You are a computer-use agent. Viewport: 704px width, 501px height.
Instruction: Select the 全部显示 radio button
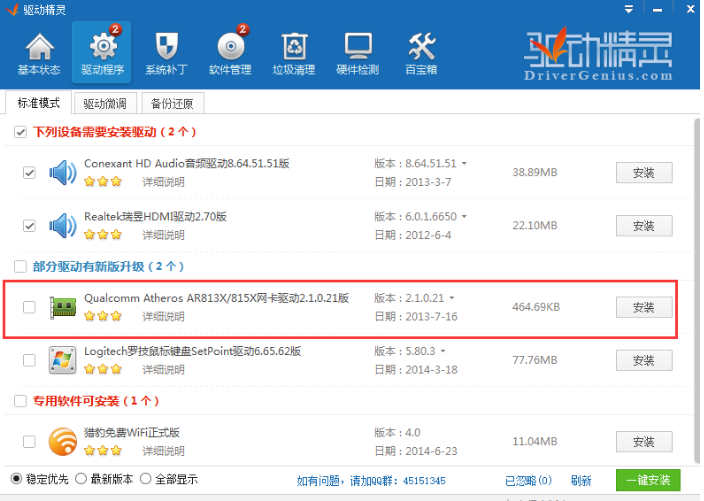[x=145, y=479]
